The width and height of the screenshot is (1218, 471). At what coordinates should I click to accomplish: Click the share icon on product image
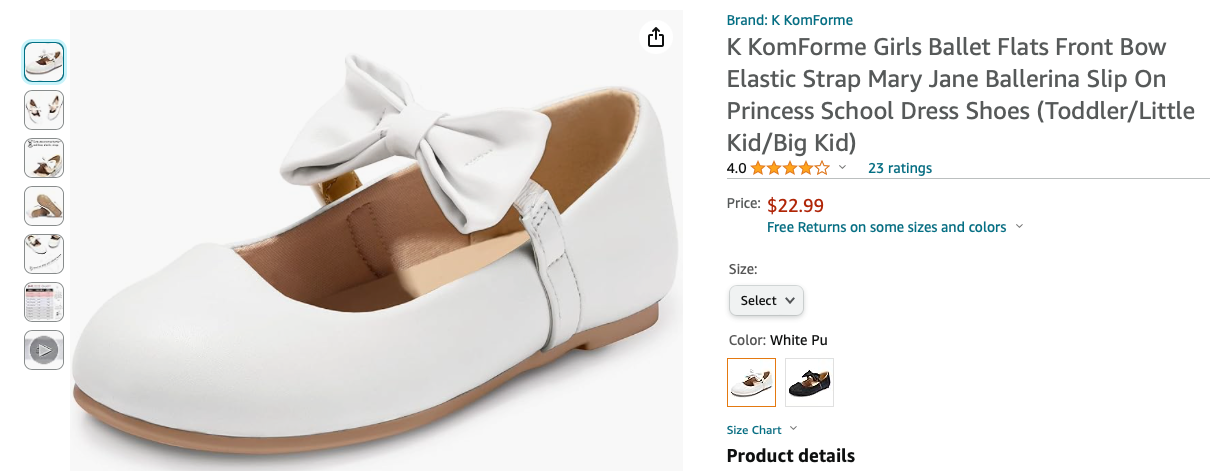click(x=655, y=37)
